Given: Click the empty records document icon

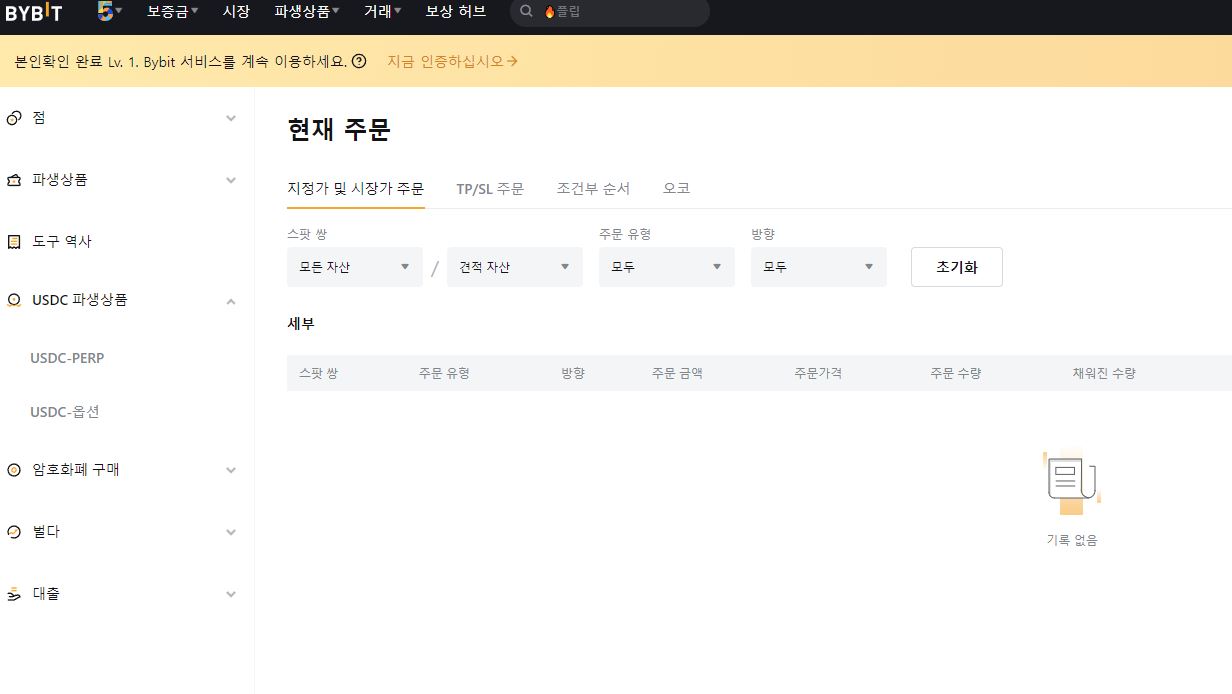Looking at the screenshot, I should 1072,483.
